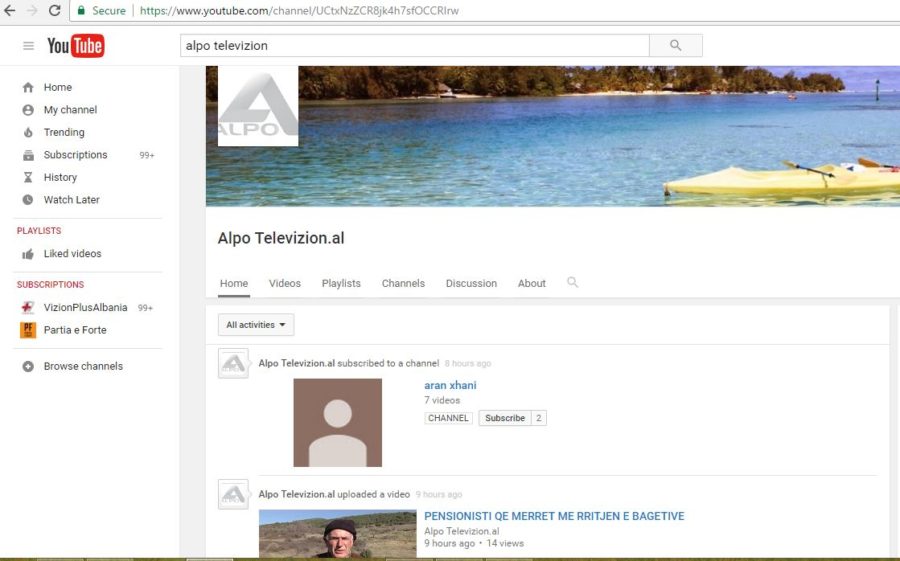Click Alpo avatar beside 'subscribed to a channel'

(233, 363)
